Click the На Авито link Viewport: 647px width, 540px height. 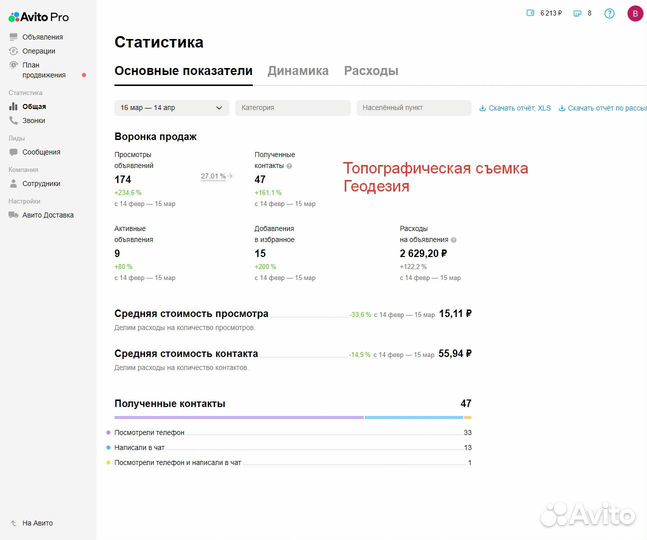[38, 523]
